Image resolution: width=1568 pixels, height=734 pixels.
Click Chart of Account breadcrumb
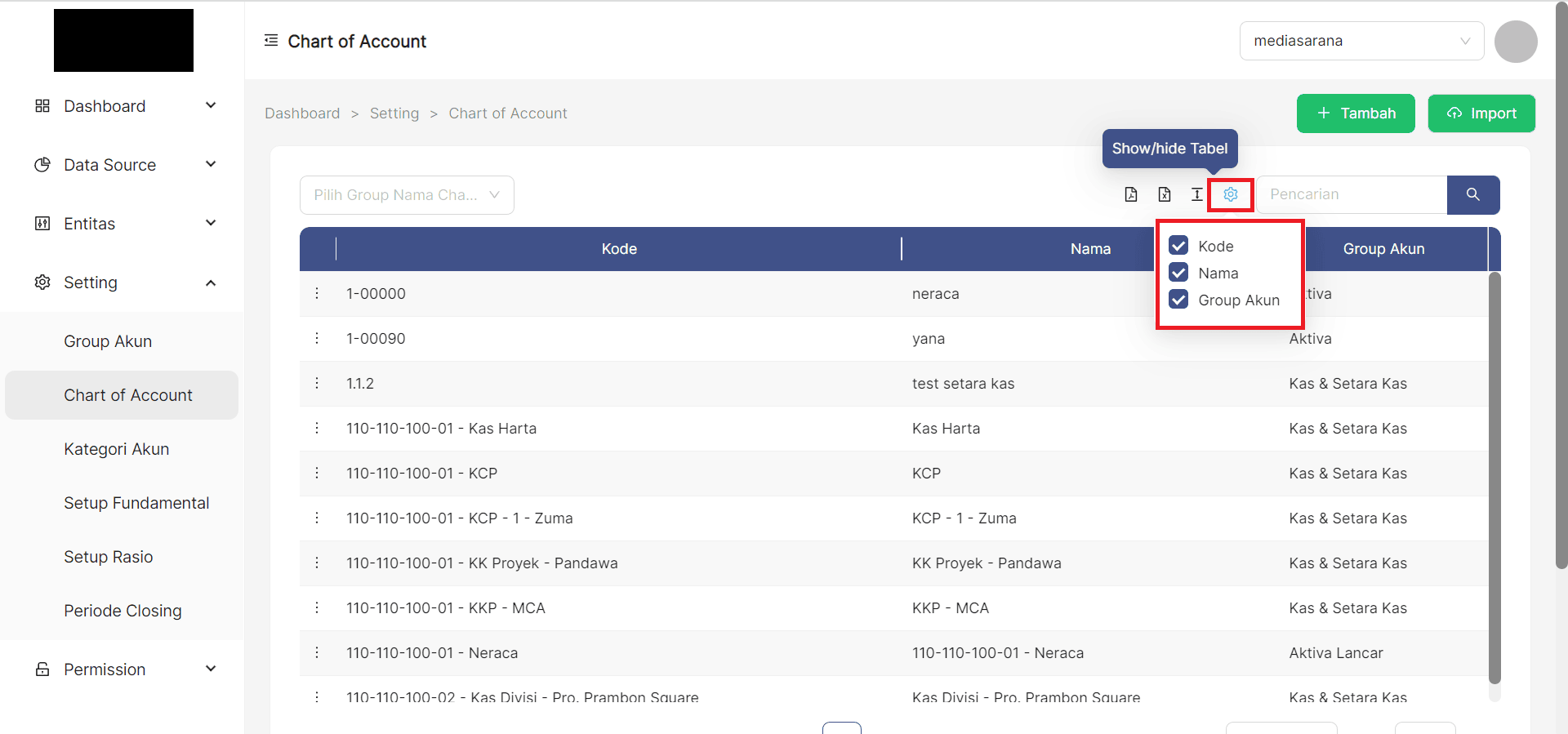click(x=508, y=113)
